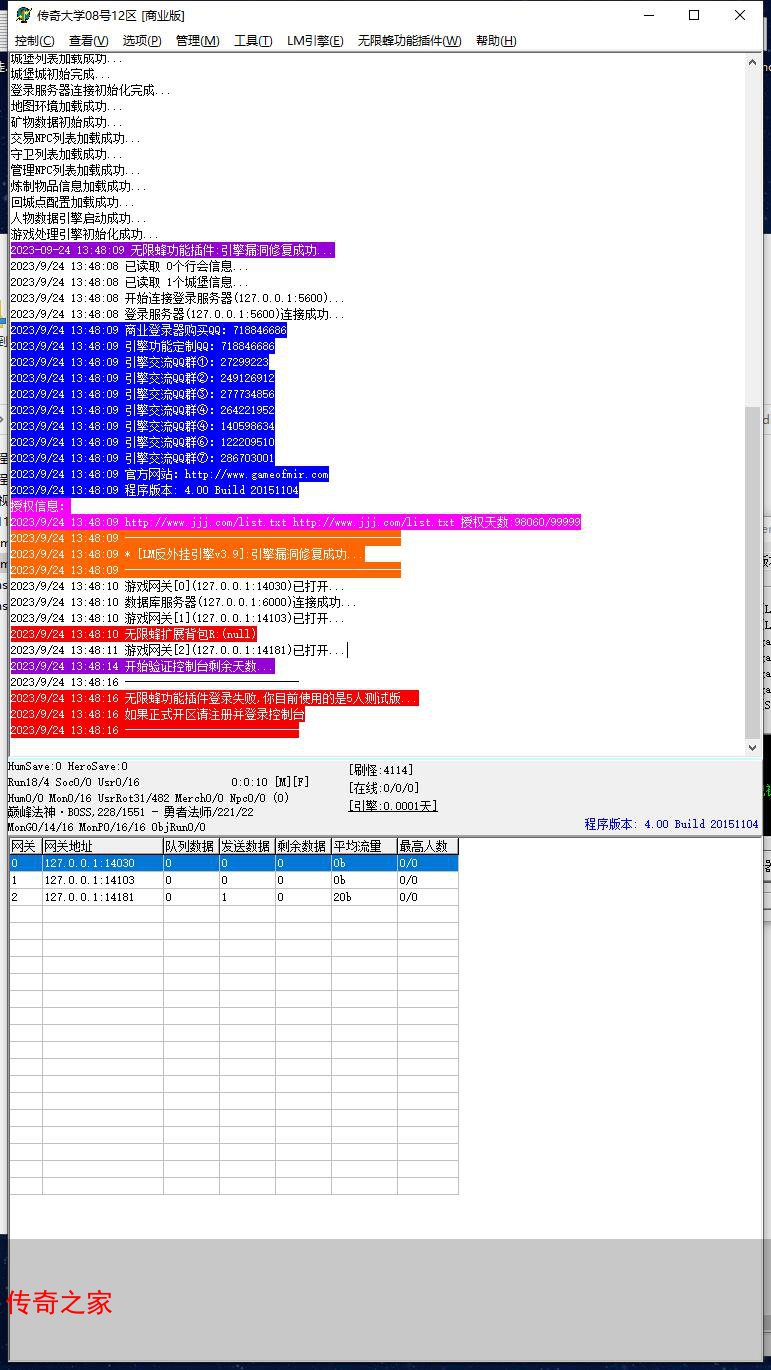Select gateway row 127.0.0.1:14181
The height and width of the screenshot is (1370, 771).
pyautogui.click(x=234, y=897)
